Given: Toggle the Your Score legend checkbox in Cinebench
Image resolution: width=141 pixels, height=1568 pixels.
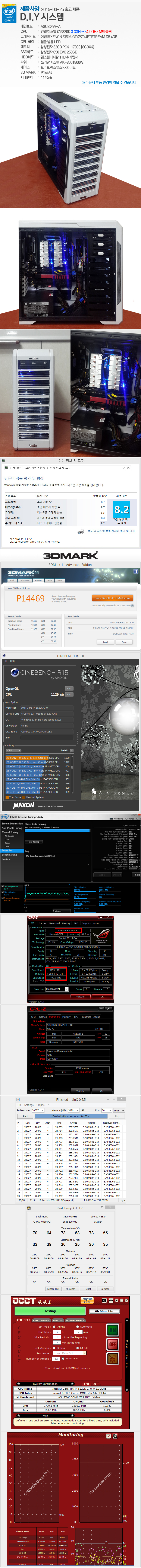Looking at the screenshot, I should pyautogui.click(x=7, y=797).
